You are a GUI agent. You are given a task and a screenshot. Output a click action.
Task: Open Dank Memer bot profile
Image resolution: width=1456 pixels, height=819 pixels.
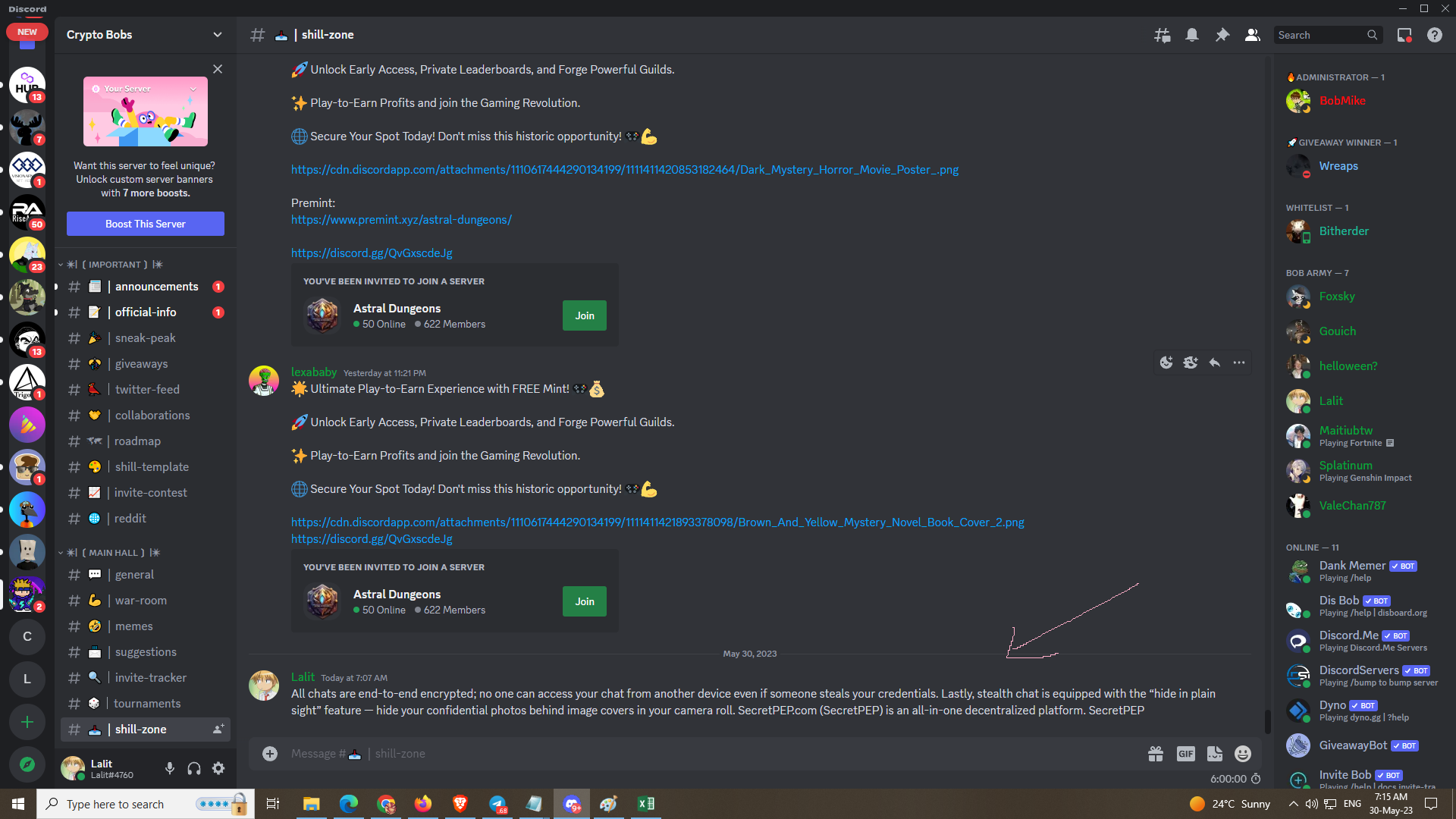click(x=1362, y=571)
